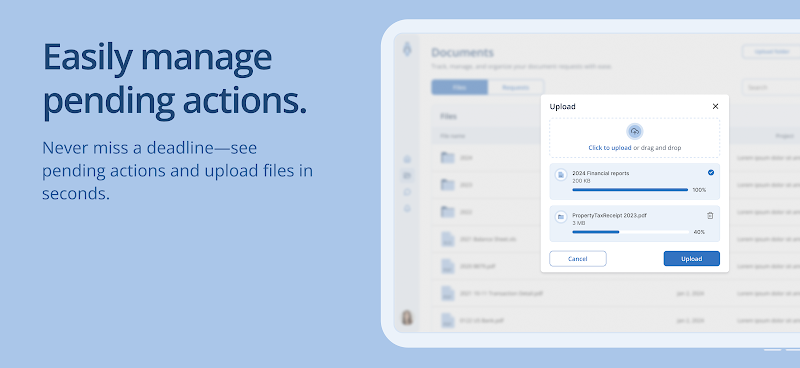This screenshot has height=368, width=800.
Task: Select the '2024 Financial reports' file name
Action: [x=601, y=173]
